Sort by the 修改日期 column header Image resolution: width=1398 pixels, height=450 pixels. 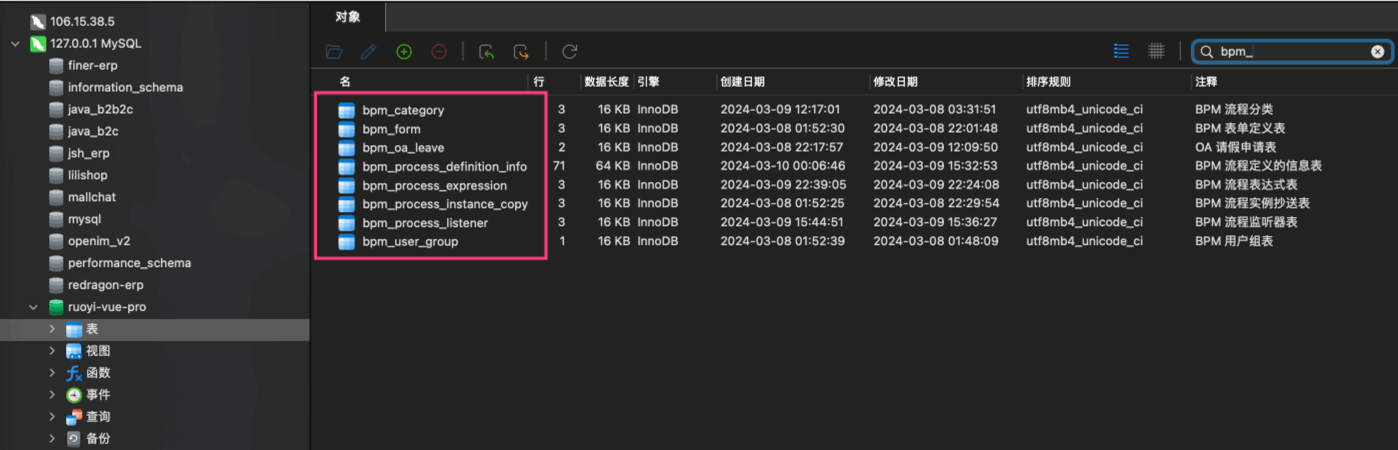point(895,82)
